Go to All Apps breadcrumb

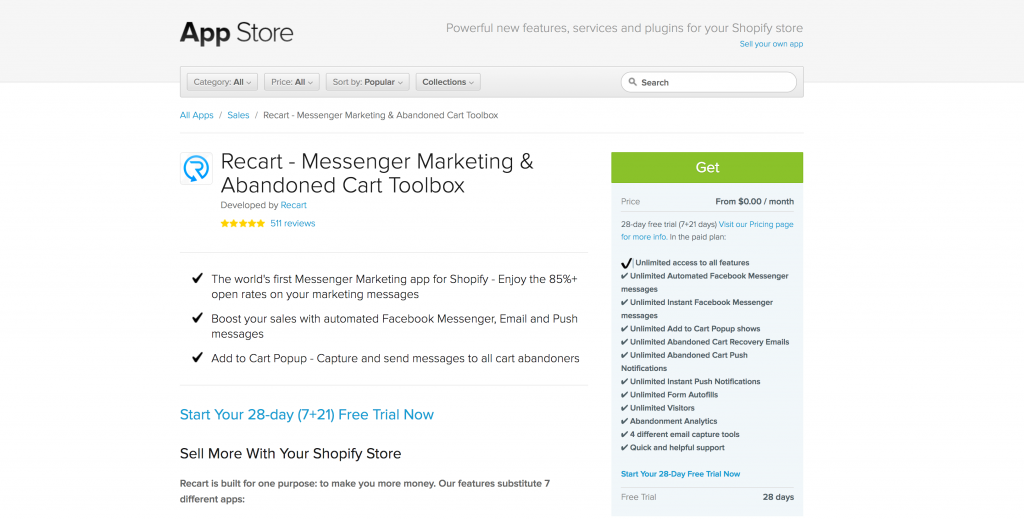tap(197, 115)
